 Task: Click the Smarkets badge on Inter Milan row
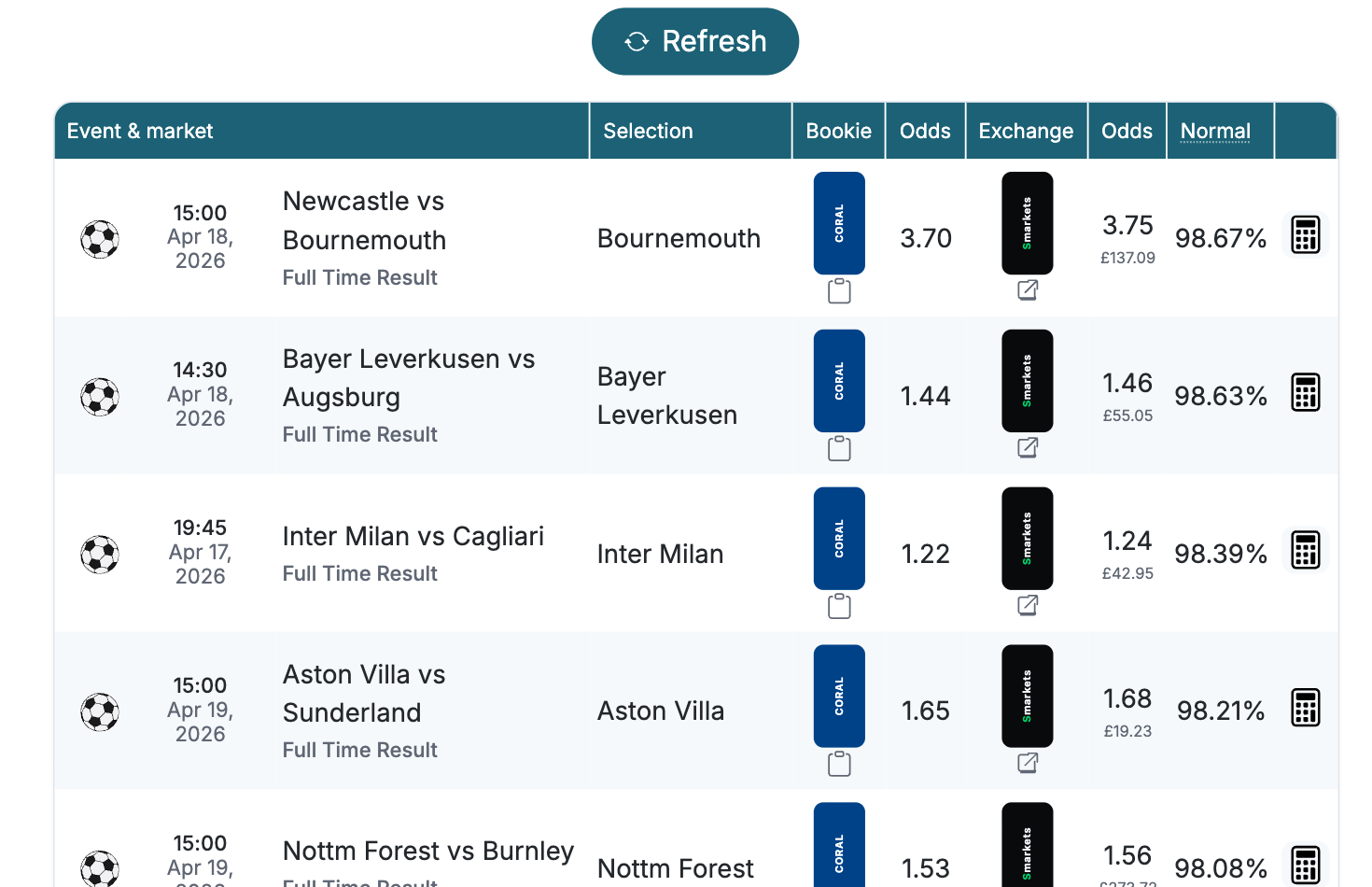(1028, 539)
